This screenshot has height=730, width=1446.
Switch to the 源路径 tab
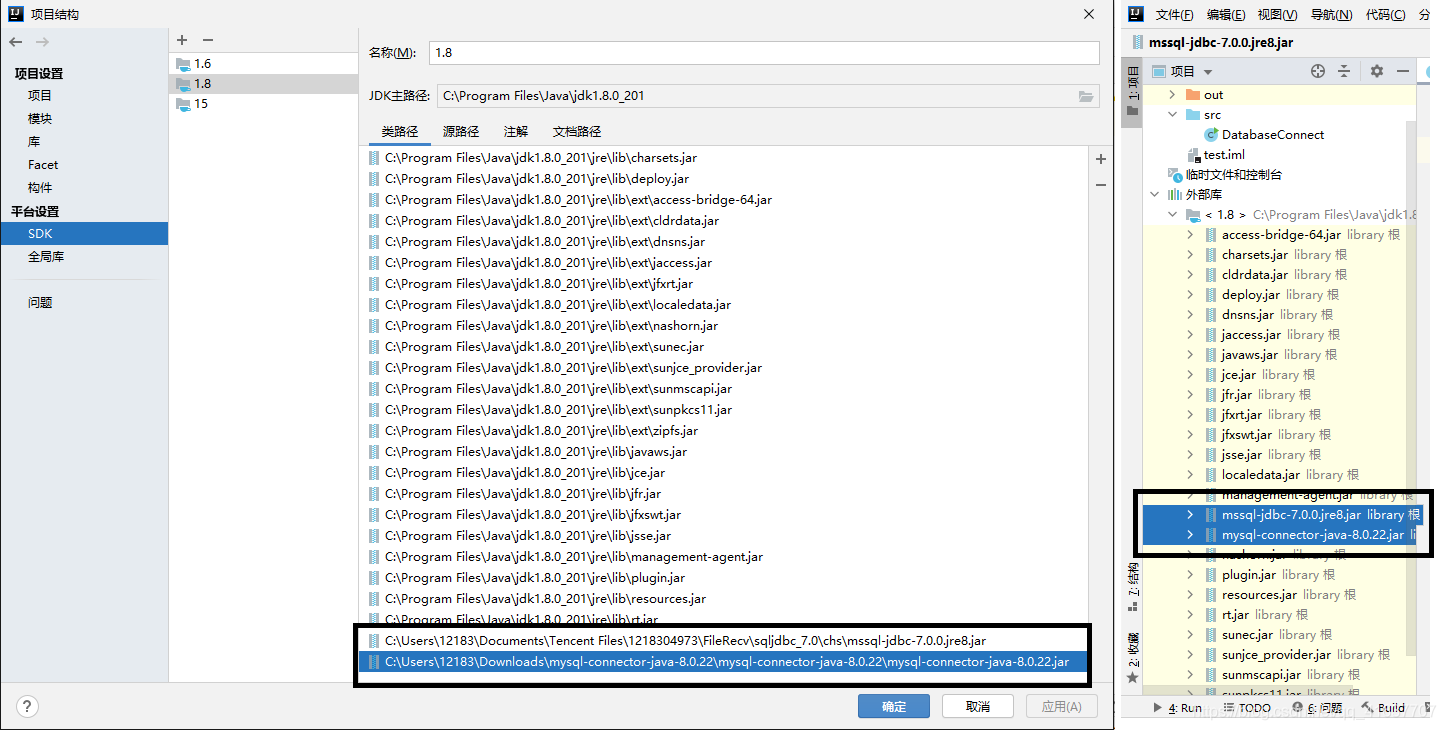tap(461, 132)
